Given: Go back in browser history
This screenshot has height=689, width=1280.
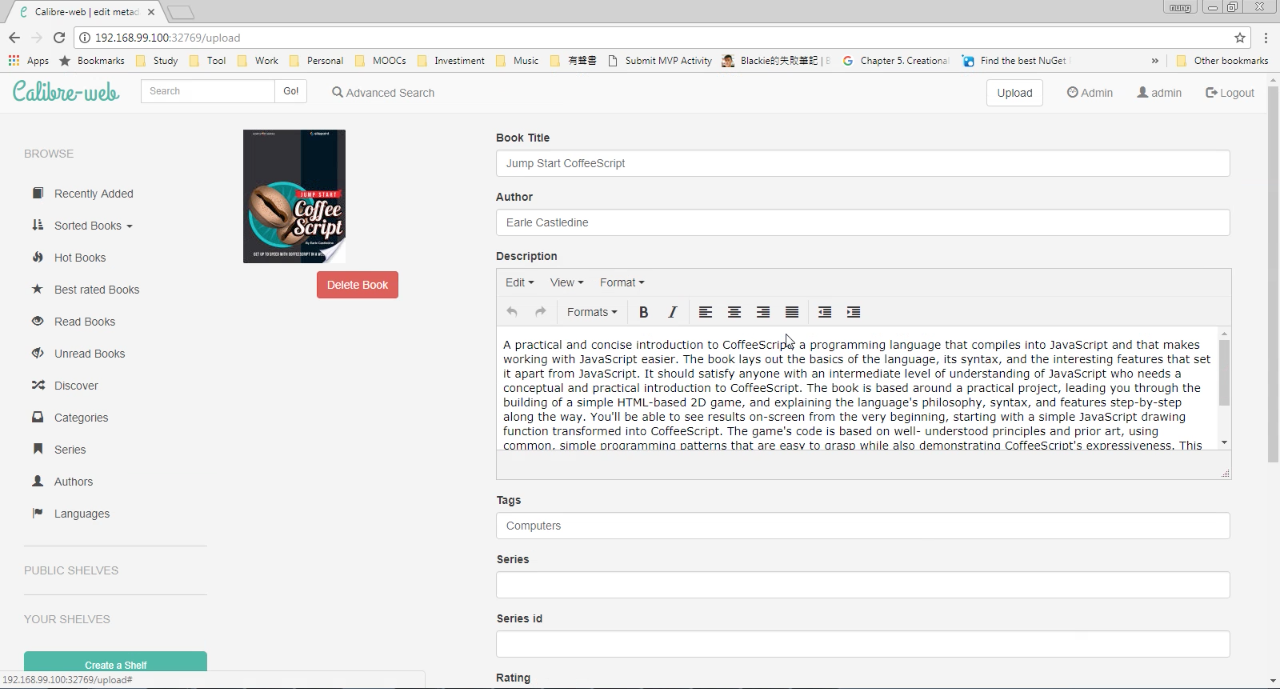Looking at the screenshot, I should pyautogui.click(x=14, y=38).
